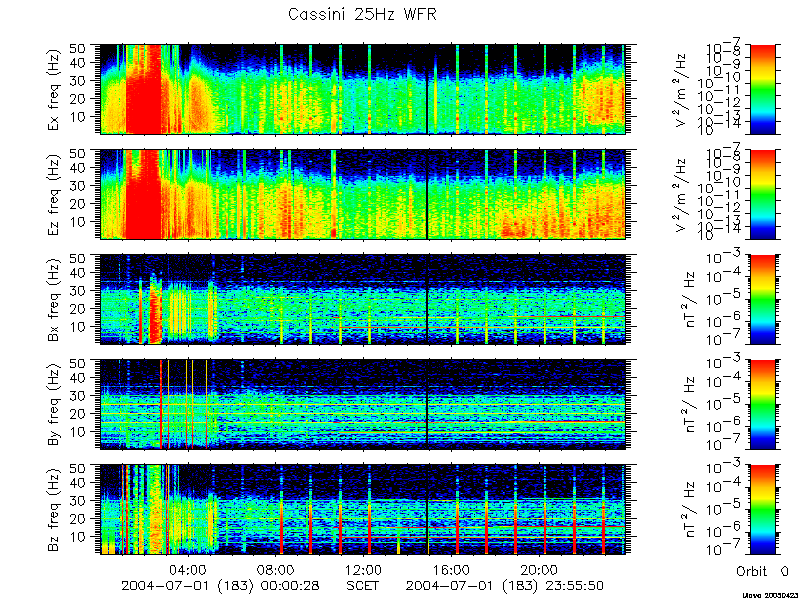The width and height of the screenshot is (800, 600).
Task: Select the Bx spectrogram panel
Action: pos(362,299)
